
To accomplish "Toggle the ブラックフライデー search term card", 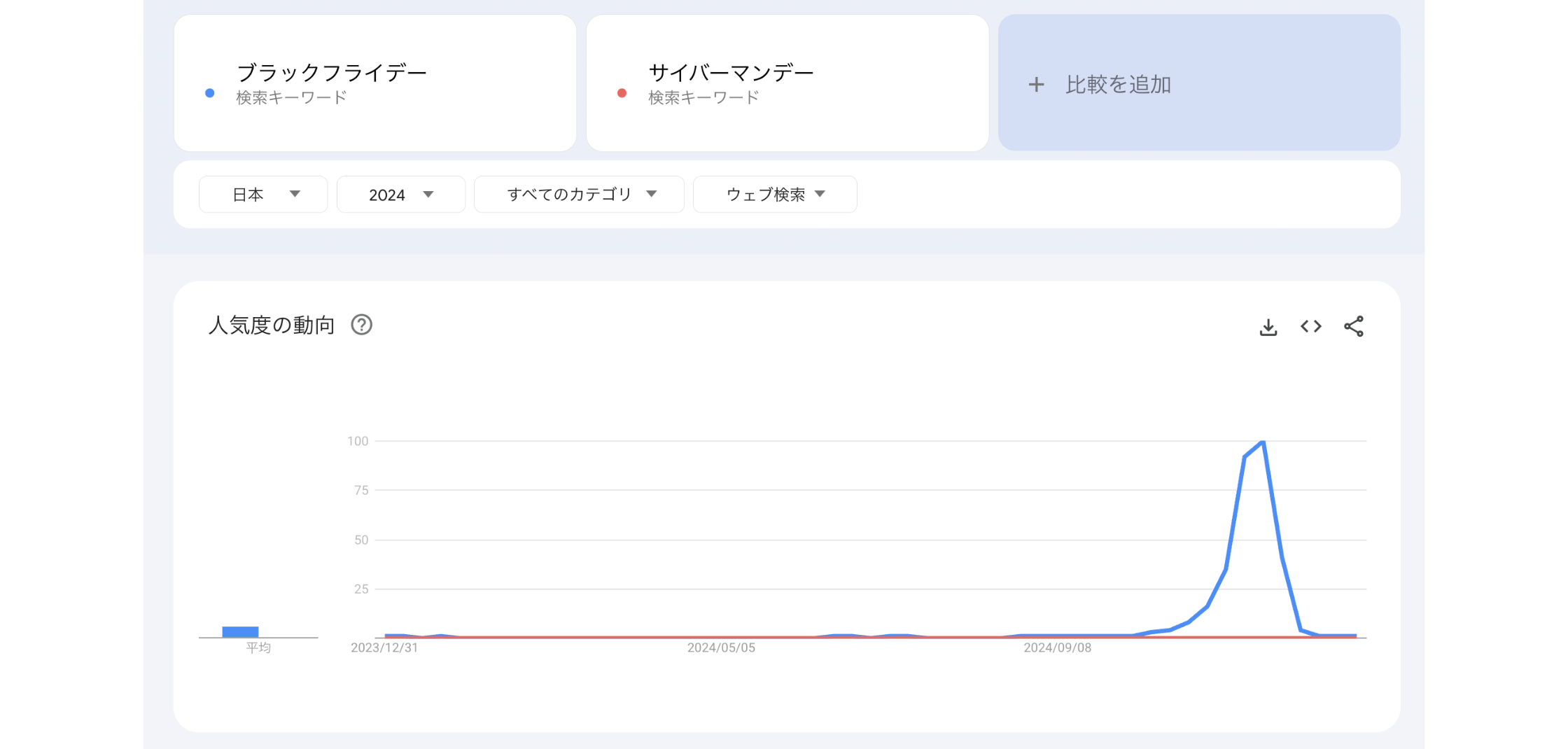I will [x=376, y=83].
